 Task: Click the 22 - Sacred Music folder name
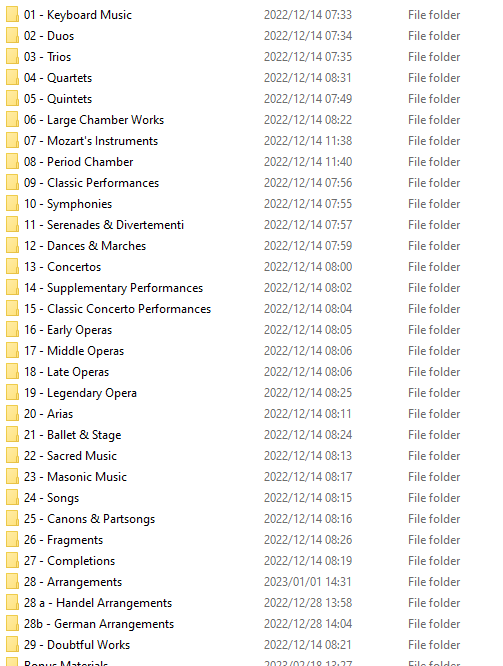[x=70, y=456]
